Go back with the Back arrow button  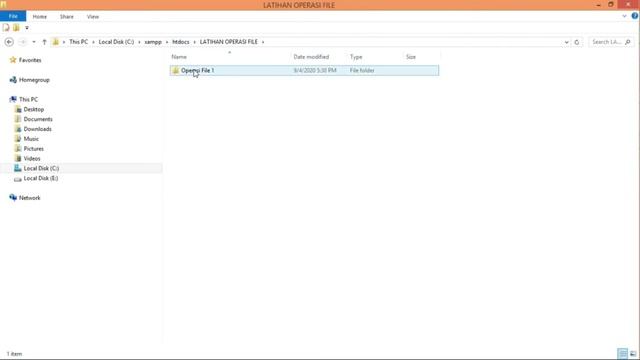click(9, 42)
